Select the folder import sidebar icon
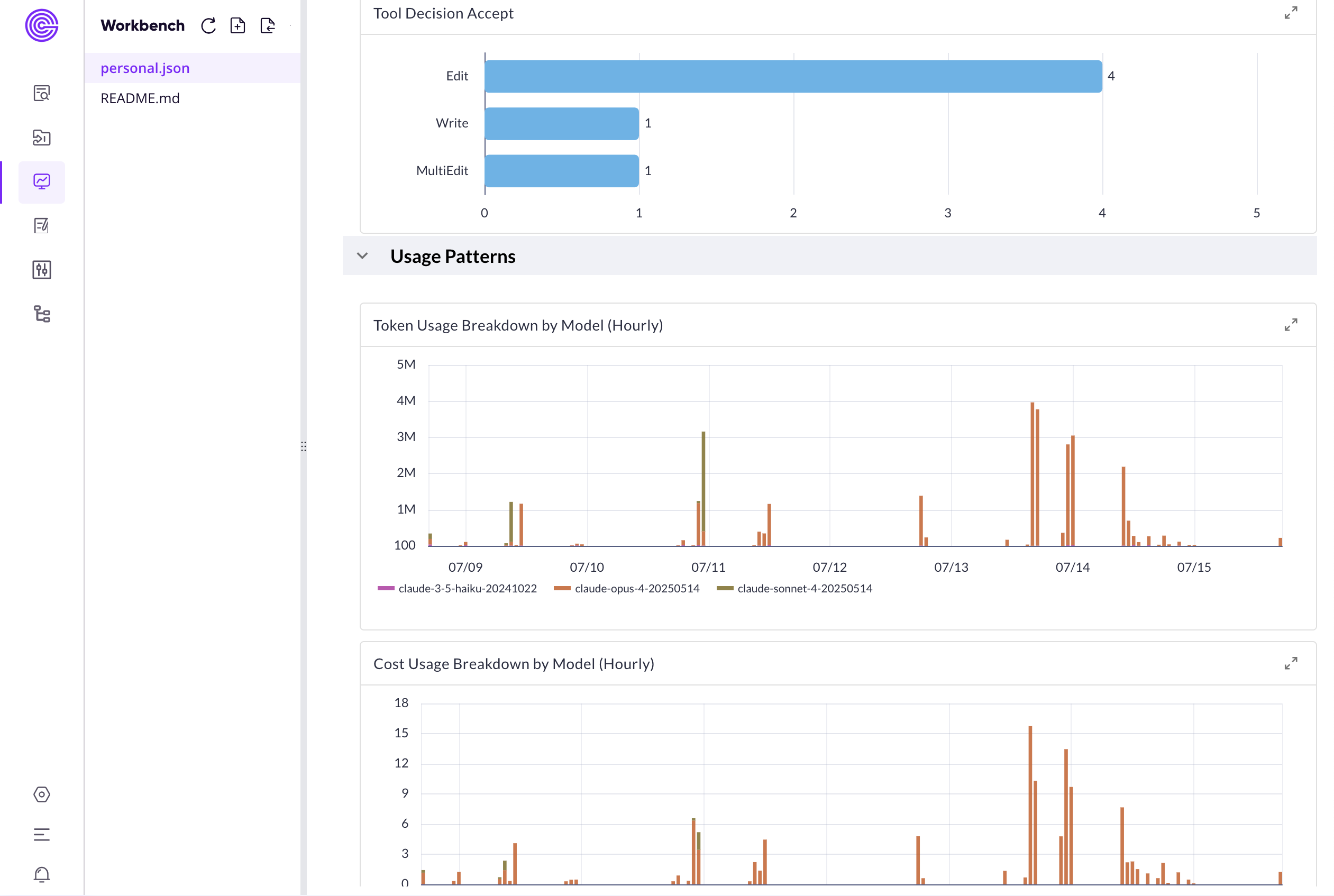 coord(42,138)
